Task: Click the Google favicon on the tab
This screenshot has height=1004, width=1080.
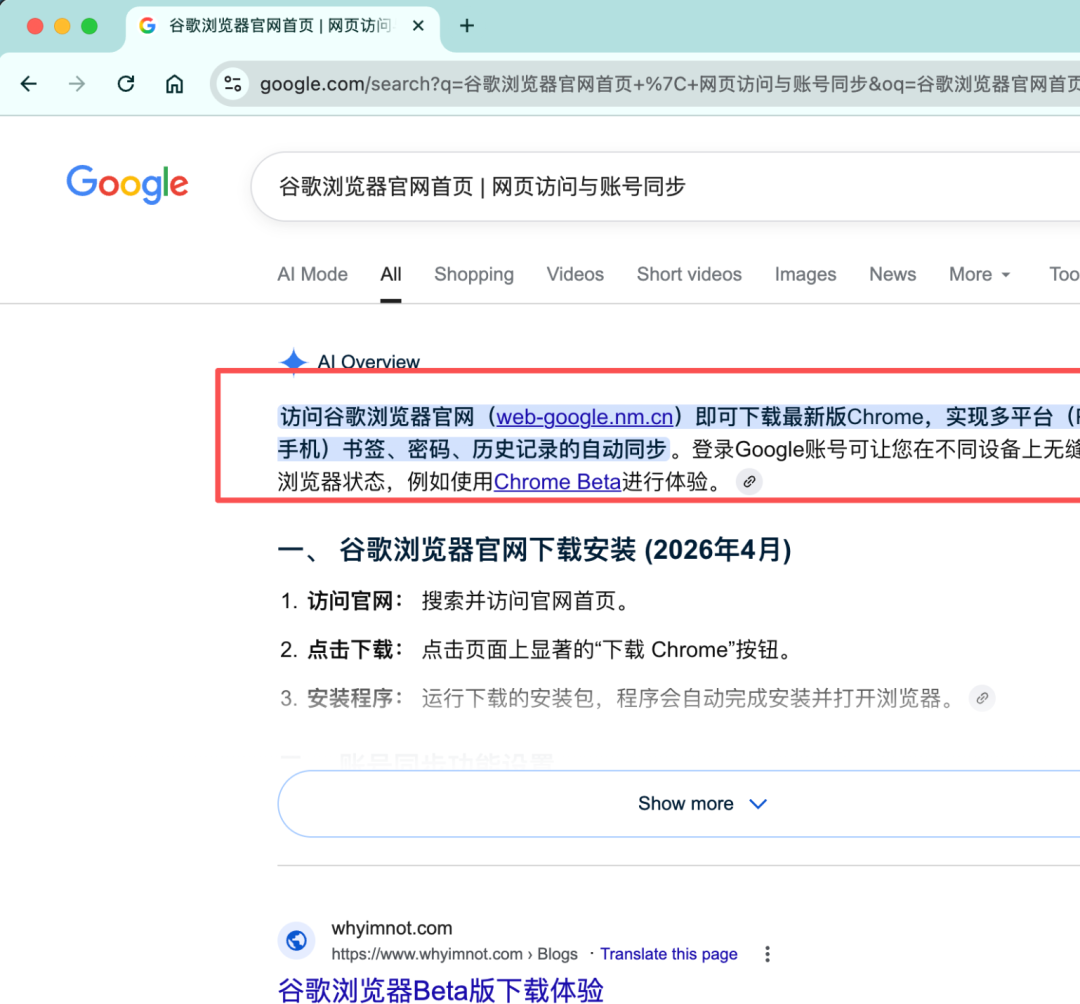Action: point(147,26)
